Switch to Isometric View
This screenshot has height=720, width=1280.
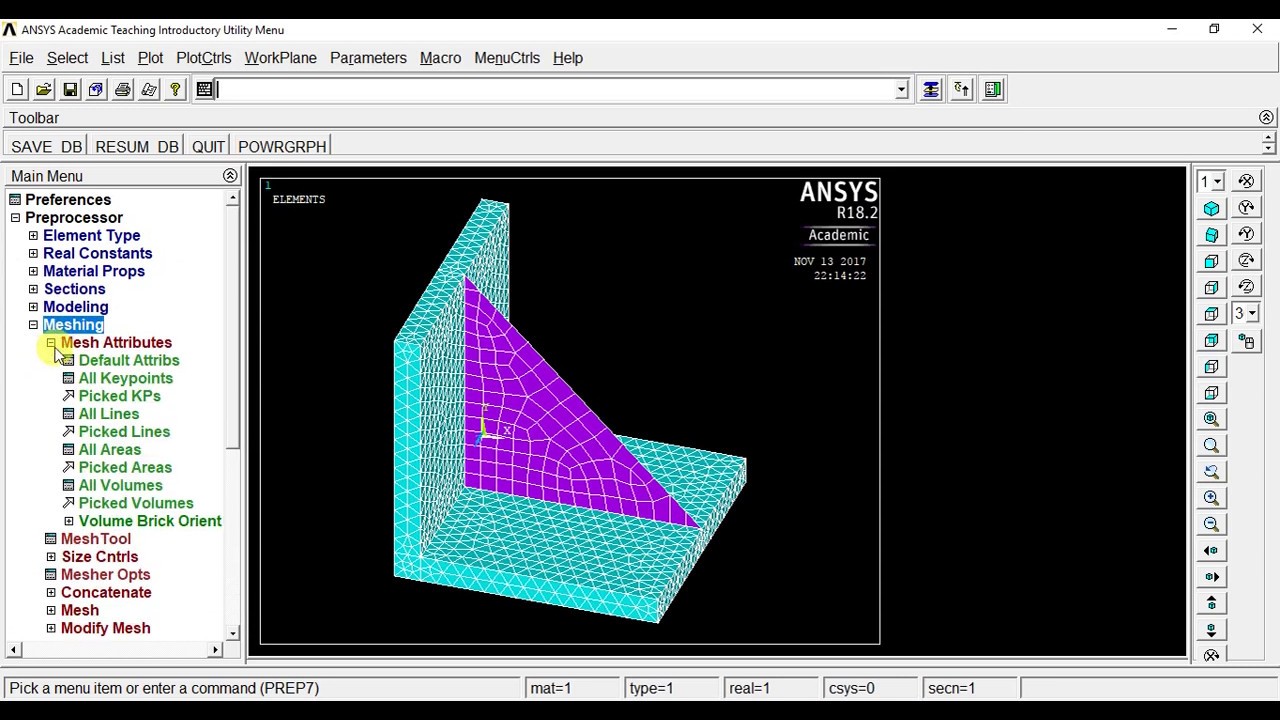1212,209
